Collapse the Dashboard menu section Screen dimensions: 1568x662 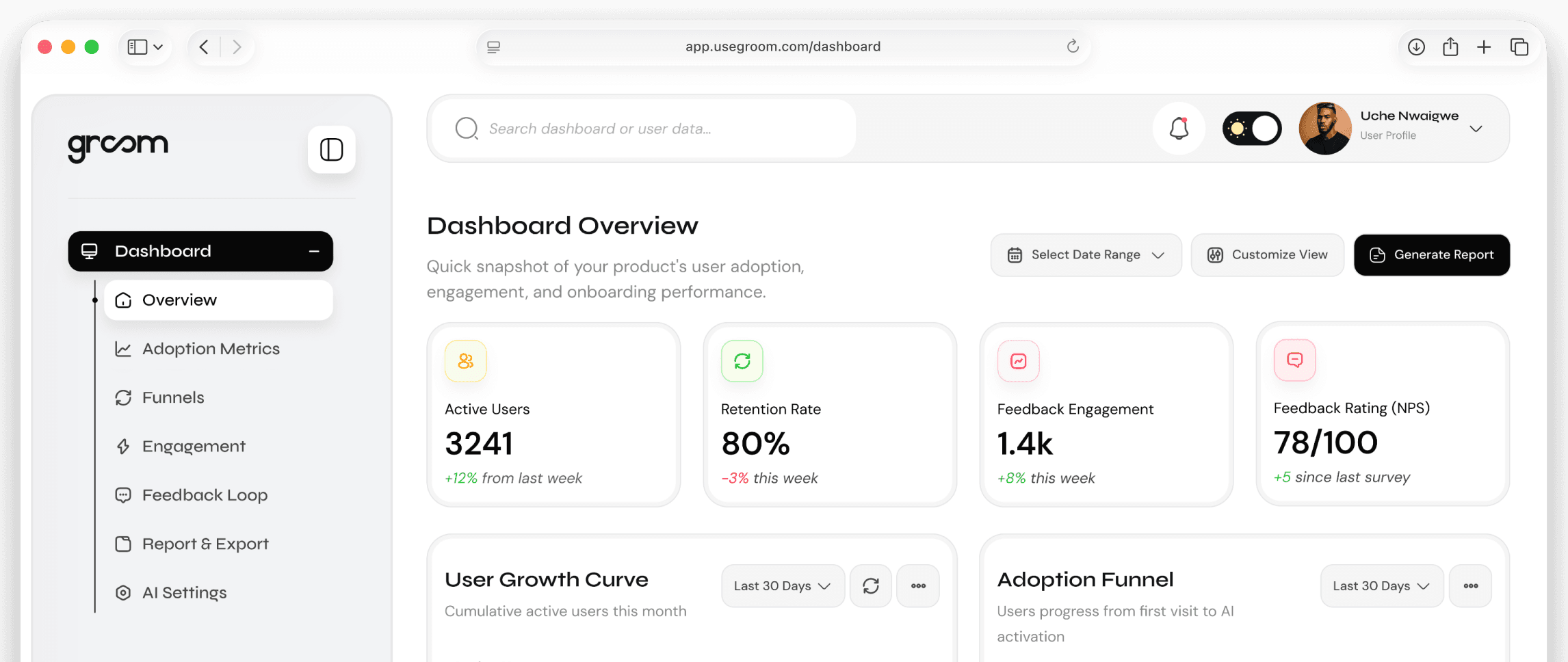pos(314,252)
